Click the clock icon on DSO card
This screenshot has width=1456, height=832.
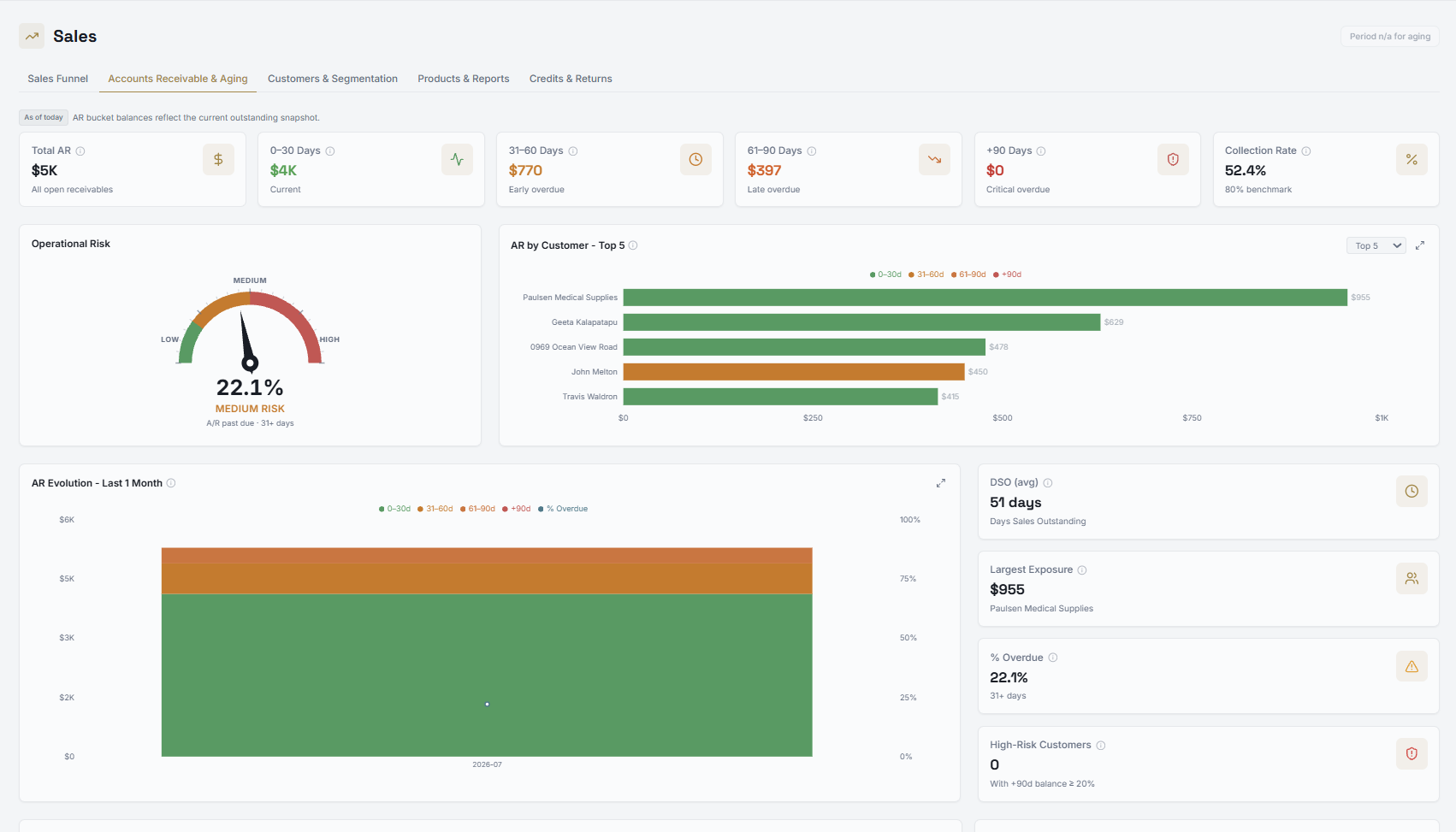tap(1412, 491)
